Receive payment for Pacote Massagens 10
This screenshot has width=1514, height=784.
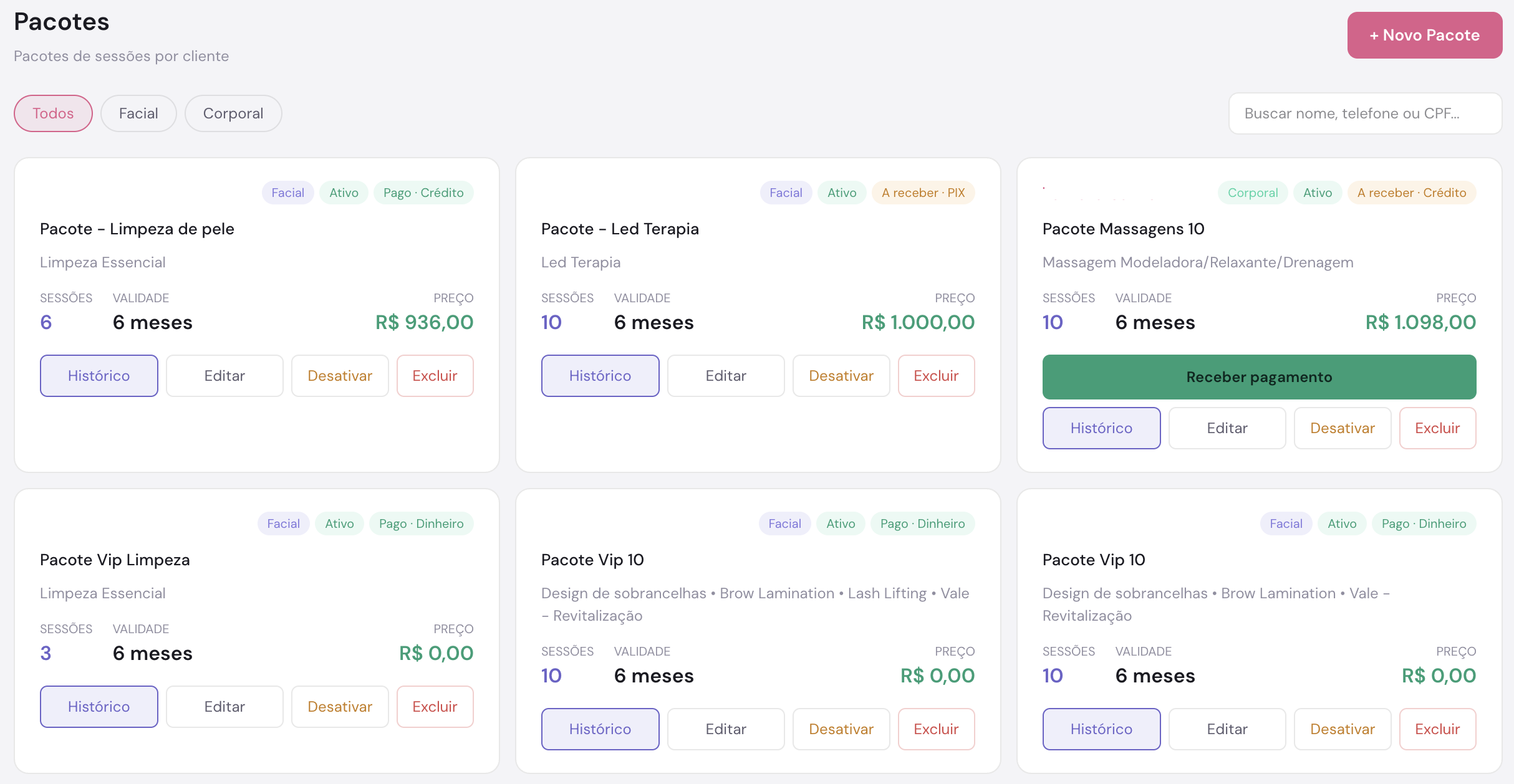click(1260, 377)
